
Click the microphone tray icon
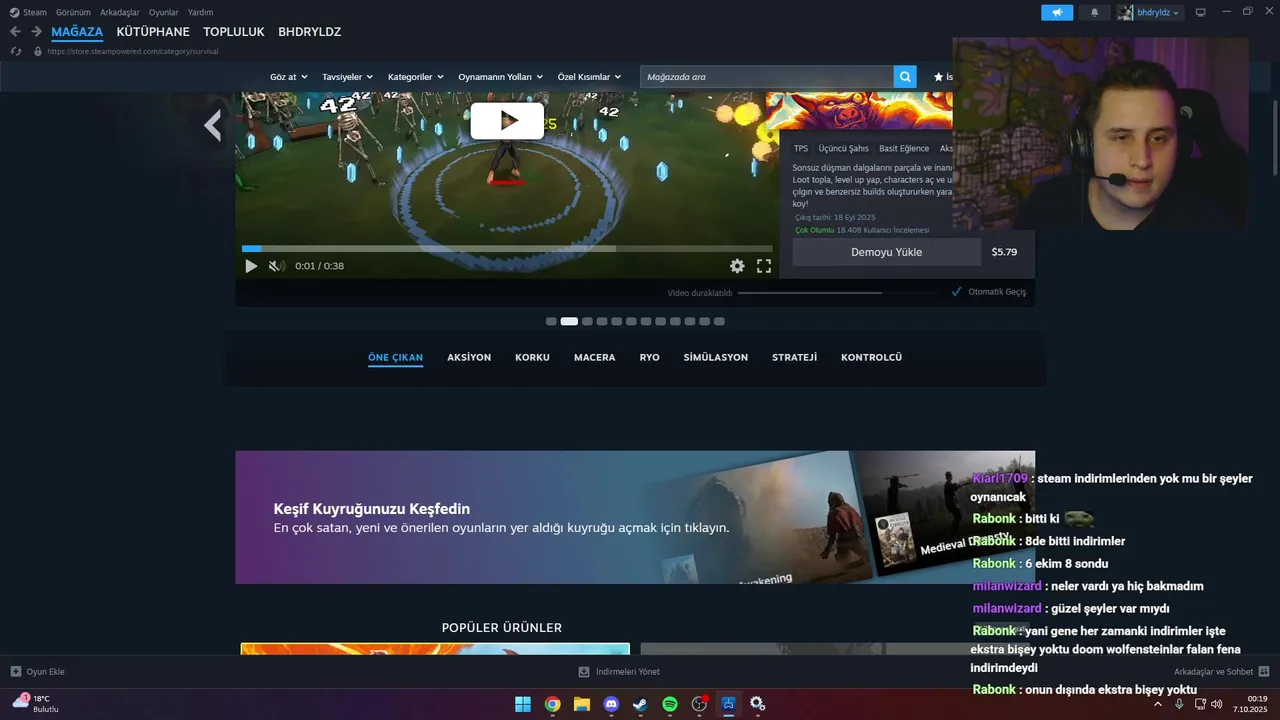tap(1179, 704)
